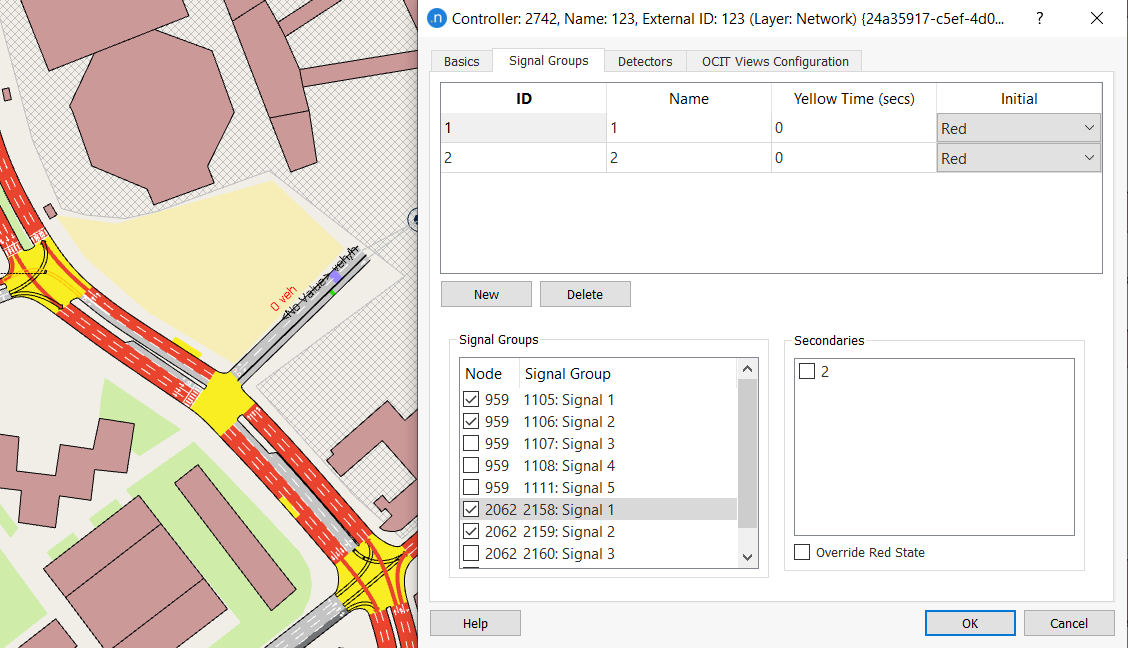
Task: Open the Initial state dropdown for signal group 2
Action: point(1088,158)
